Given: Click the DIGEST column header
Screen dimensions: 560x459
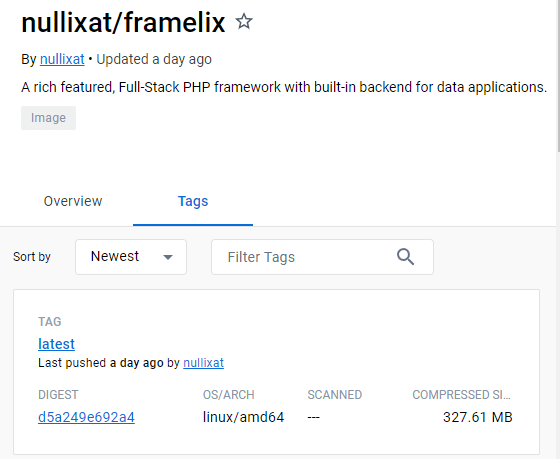Looking at the screenshot, I should tap(58, 395).
